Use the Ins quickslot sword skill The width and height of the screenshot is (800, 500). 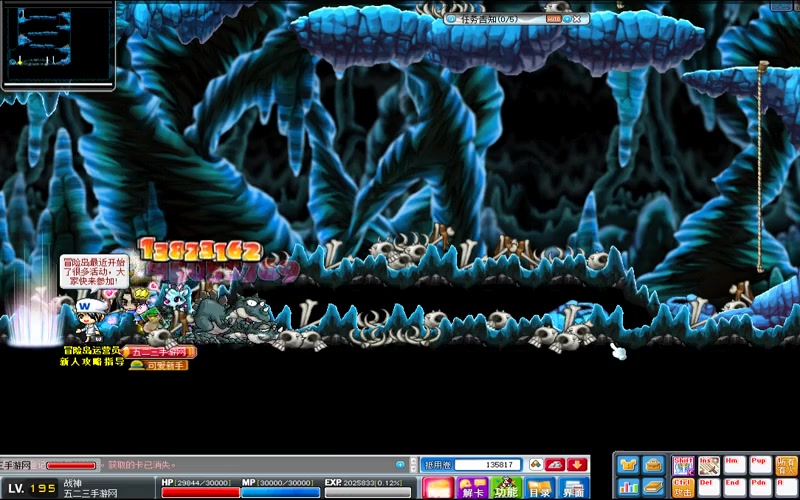coord(709,466)
